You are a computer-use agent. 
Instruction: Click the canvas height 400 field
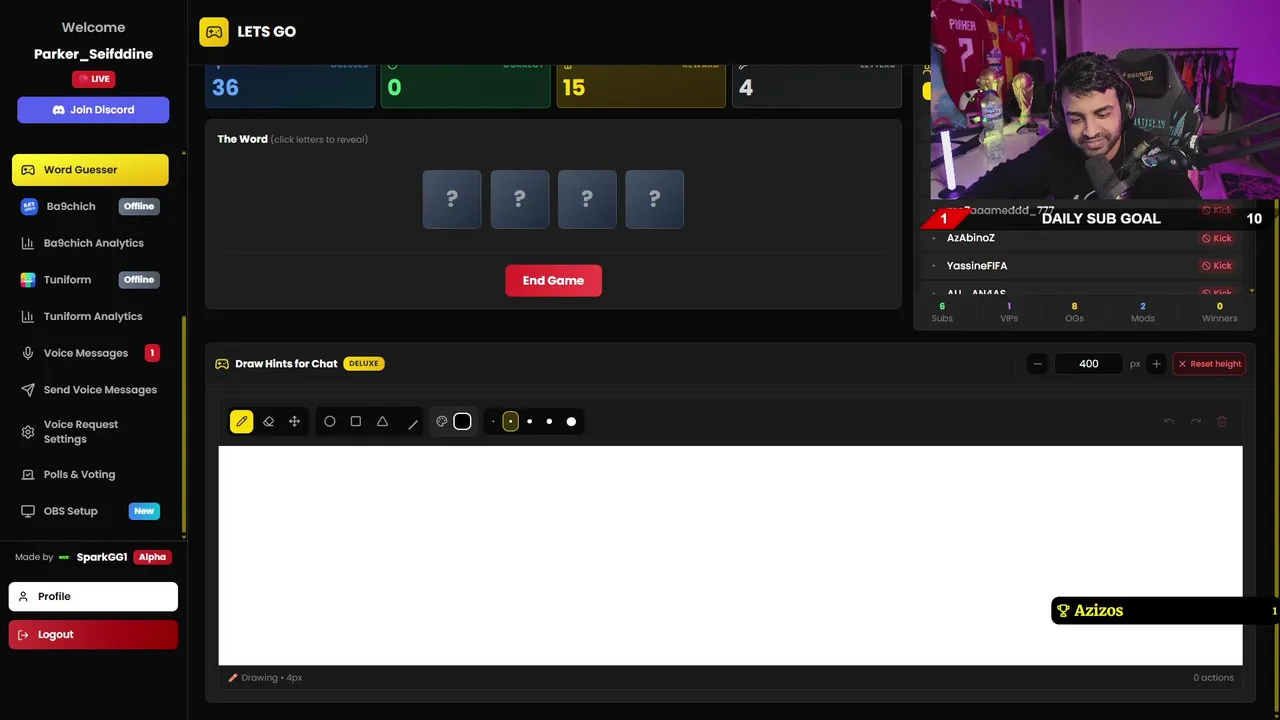coord(1088,364)
